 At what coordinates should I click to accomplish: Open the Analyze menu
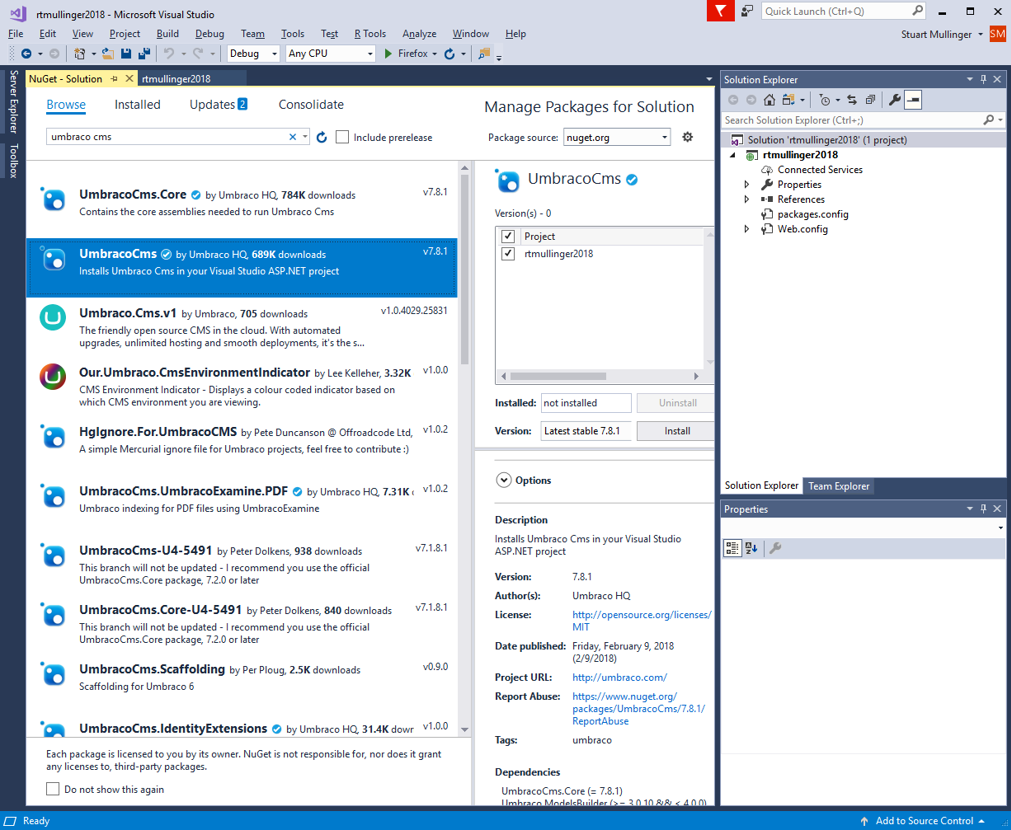[419, 34]
